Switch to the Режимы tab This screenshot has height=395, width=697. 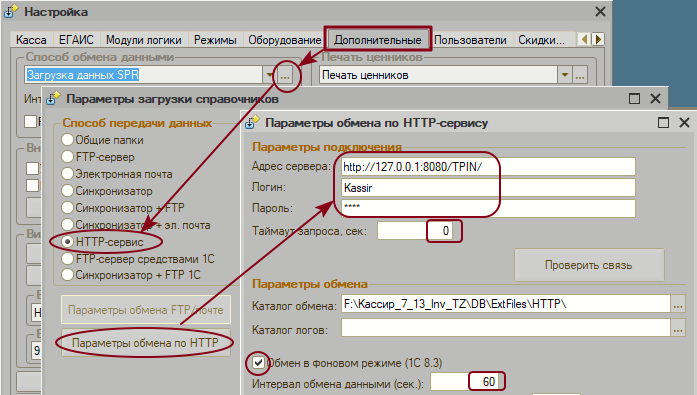click(x=215, y=40)
